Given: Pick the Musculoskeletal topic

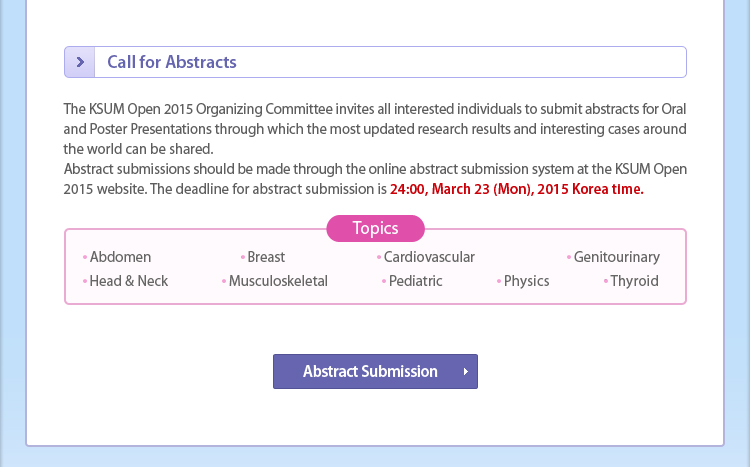Looking at the screenshot, I should coord(278,281).
